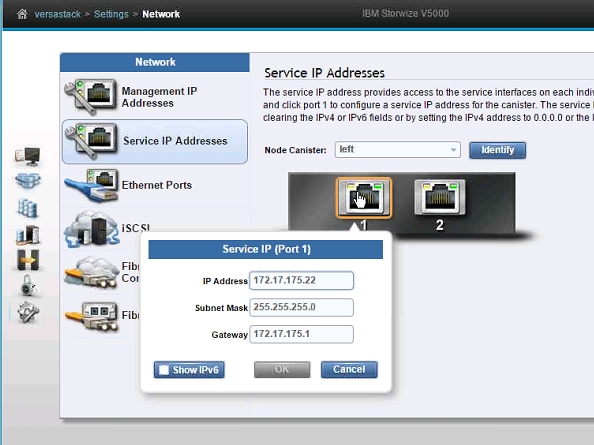Open the Settings breadcrumb link
Image resolution: width=594 pixels, height=445 pixels.
coord(111,14)
